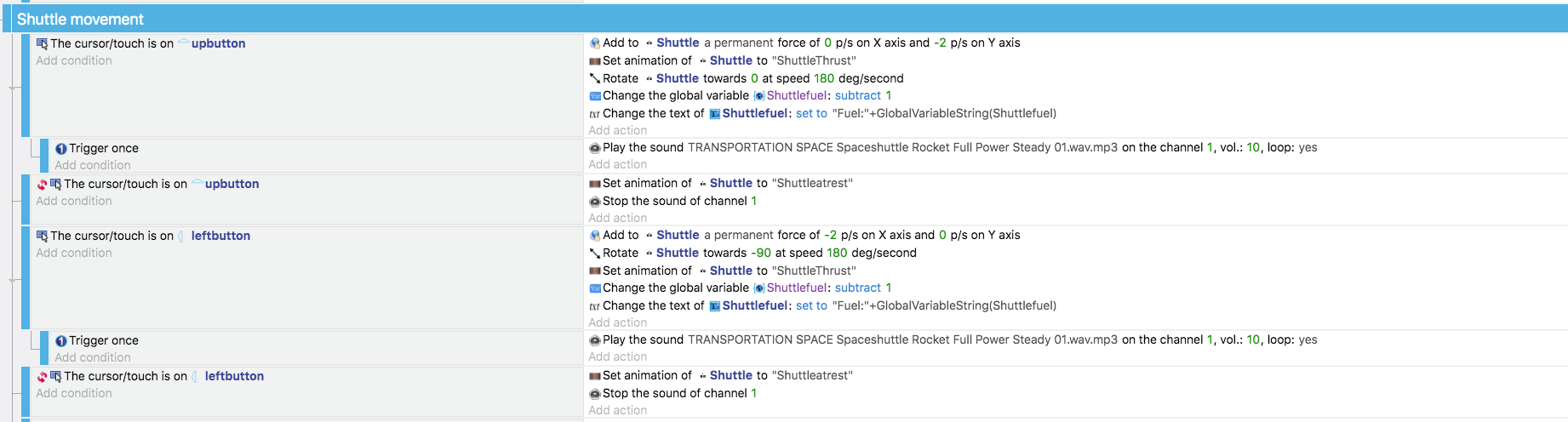Click the force icon before 'Add to Shuttle' with -2 p/s on Y axis

(x=595, y=43)
